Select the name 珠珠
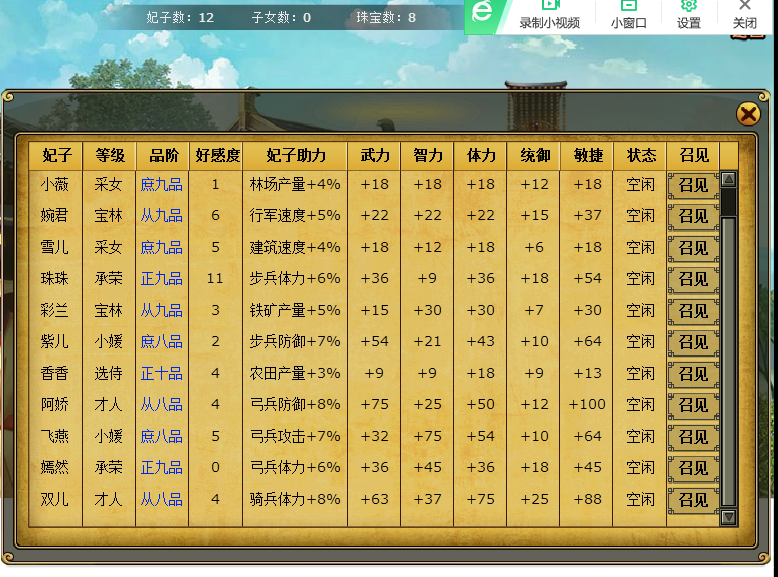The height and width of the screenshot is (577, 778). [55, 279]
